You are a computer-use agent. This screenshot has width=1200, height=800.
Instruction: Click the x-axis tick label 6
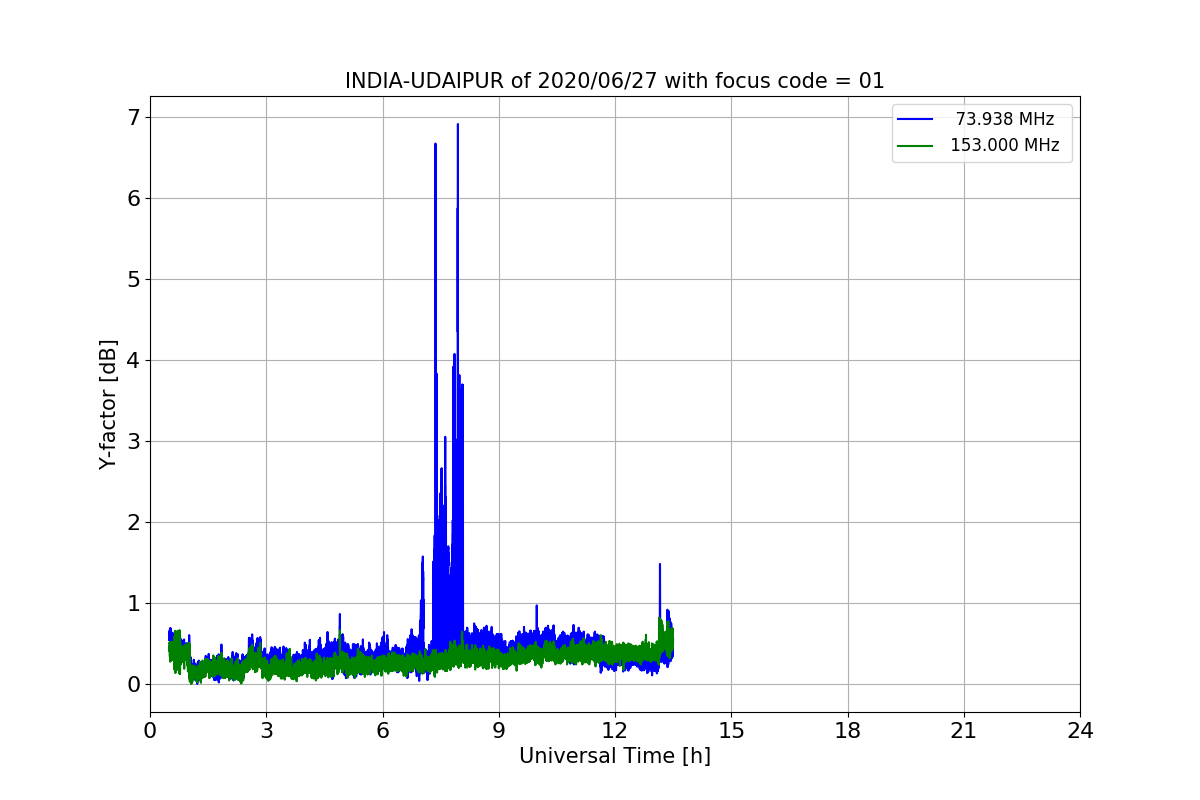tap(382, 731)
